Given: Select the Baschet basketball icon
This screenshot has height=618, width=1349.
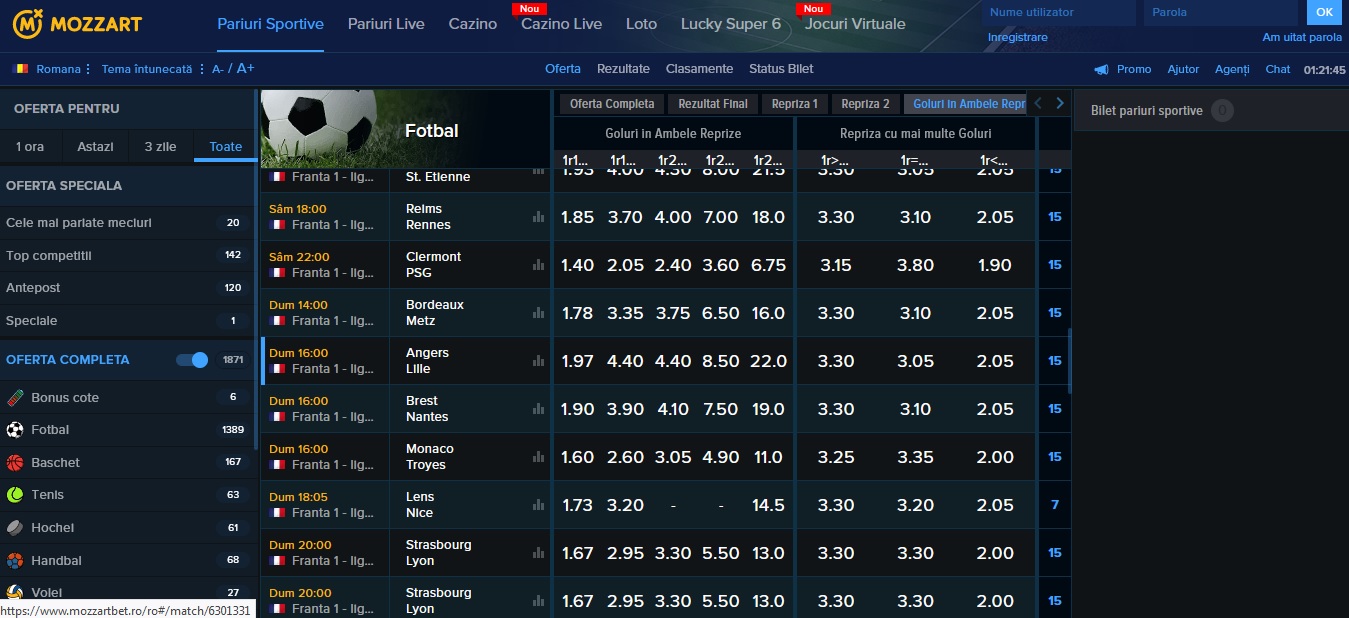Looking at the screenshot, I should pos(15,462).
